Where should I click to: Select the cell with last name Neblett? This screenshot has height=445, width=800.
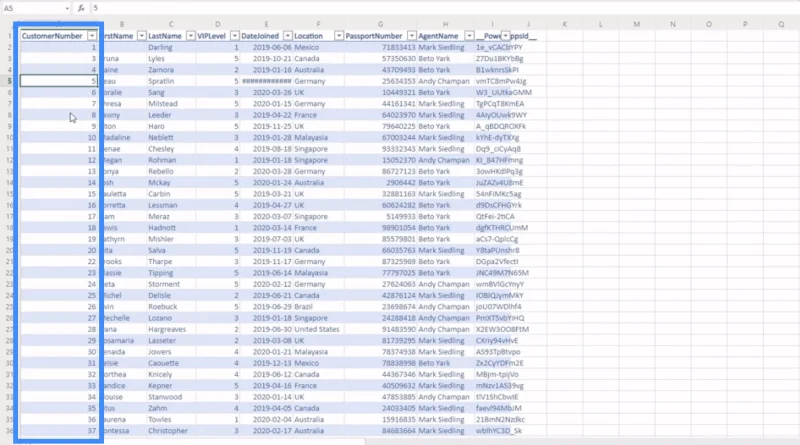(171, 137)
